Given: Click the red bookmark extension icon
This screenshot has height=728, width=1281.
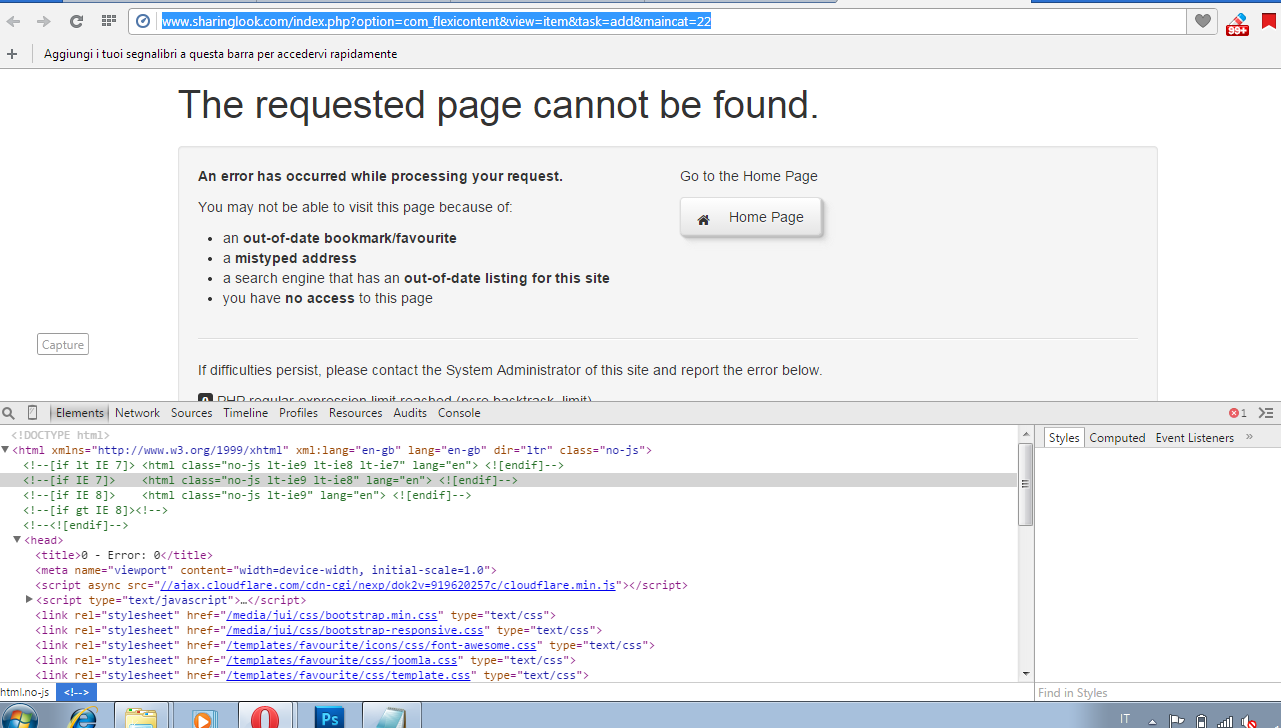Looking at the screenshot, I should (x=1269, y=20).
